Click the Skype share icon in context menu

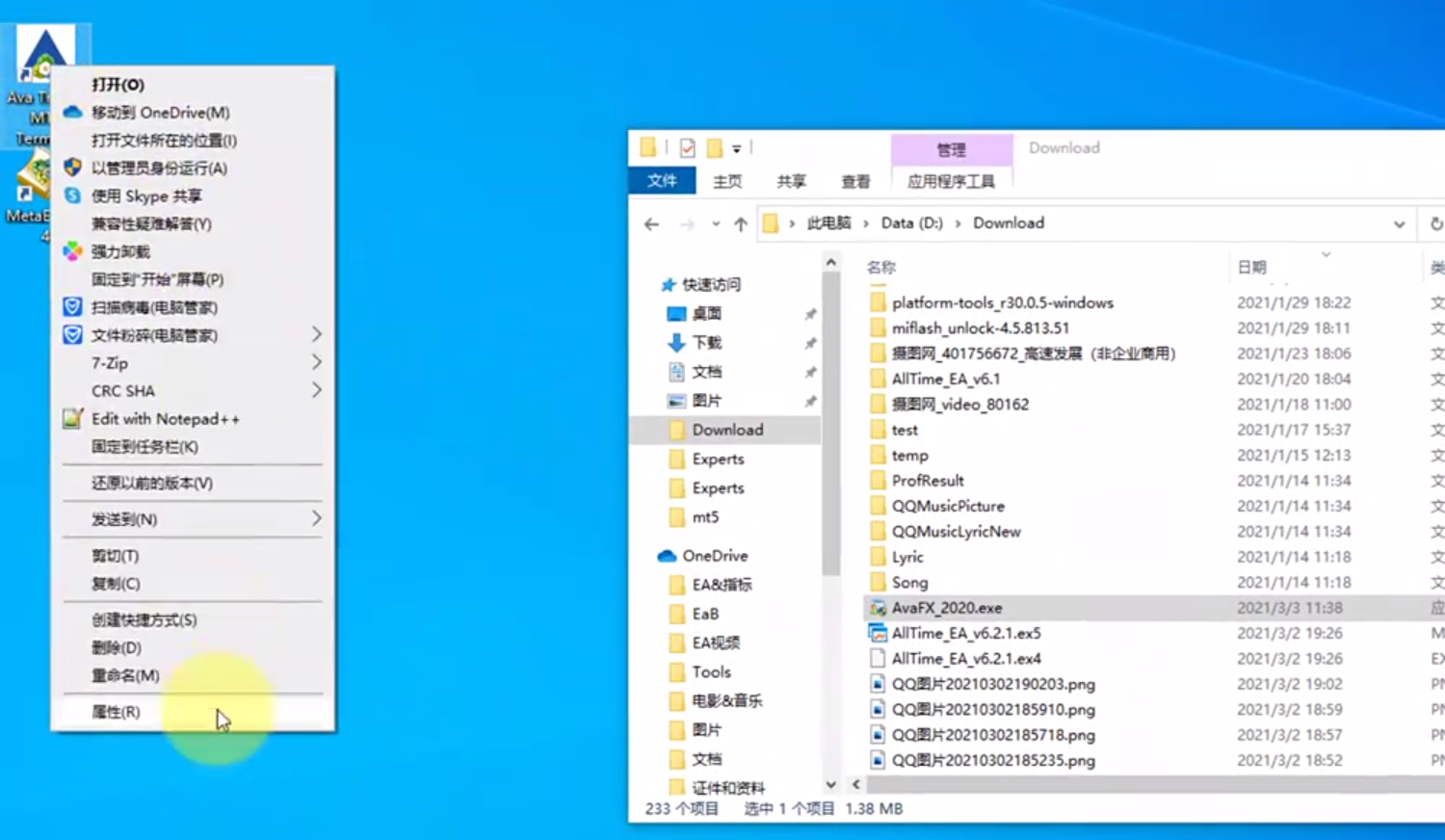point(72,196)
